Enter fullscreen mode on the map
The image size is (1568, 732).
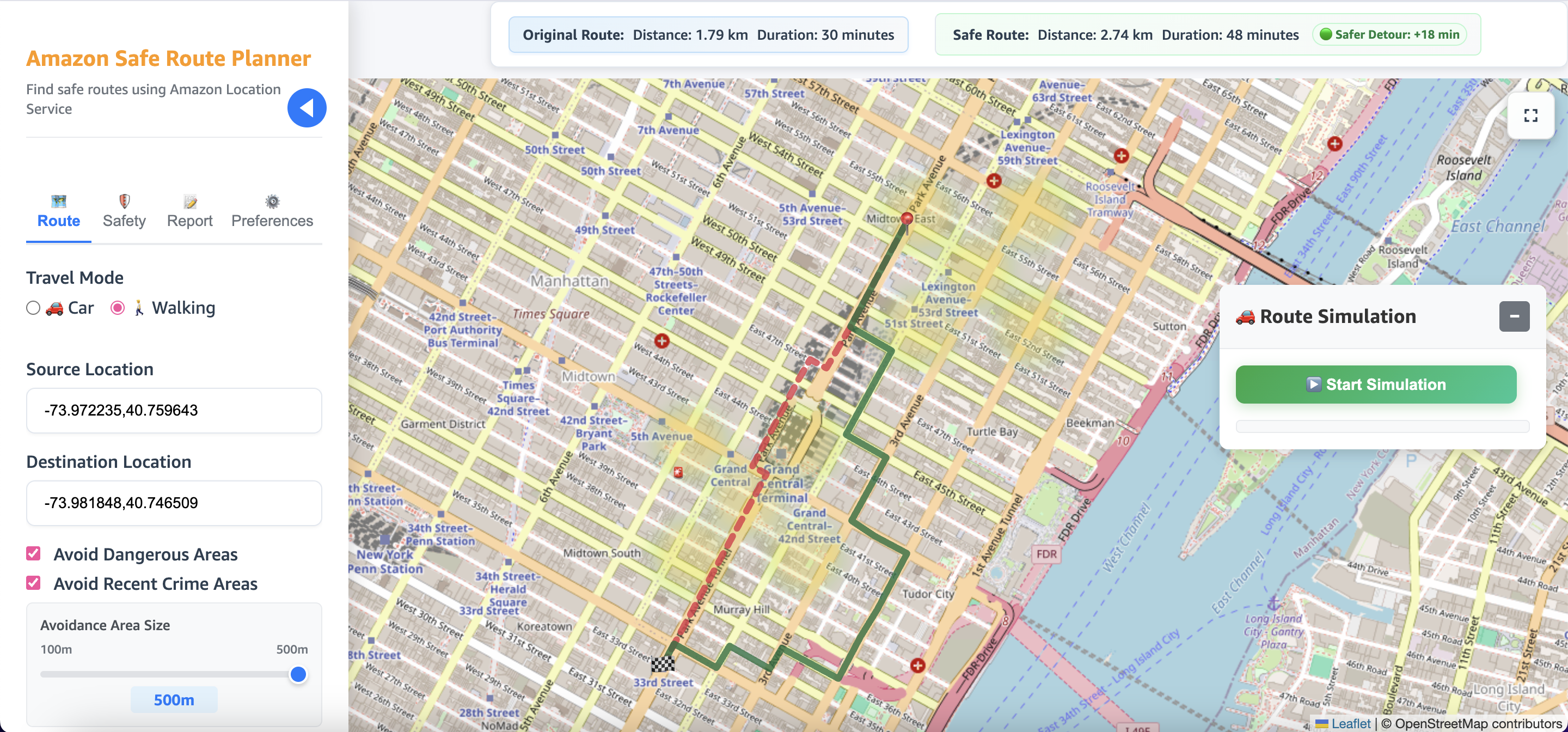[x=1533, y=115]
